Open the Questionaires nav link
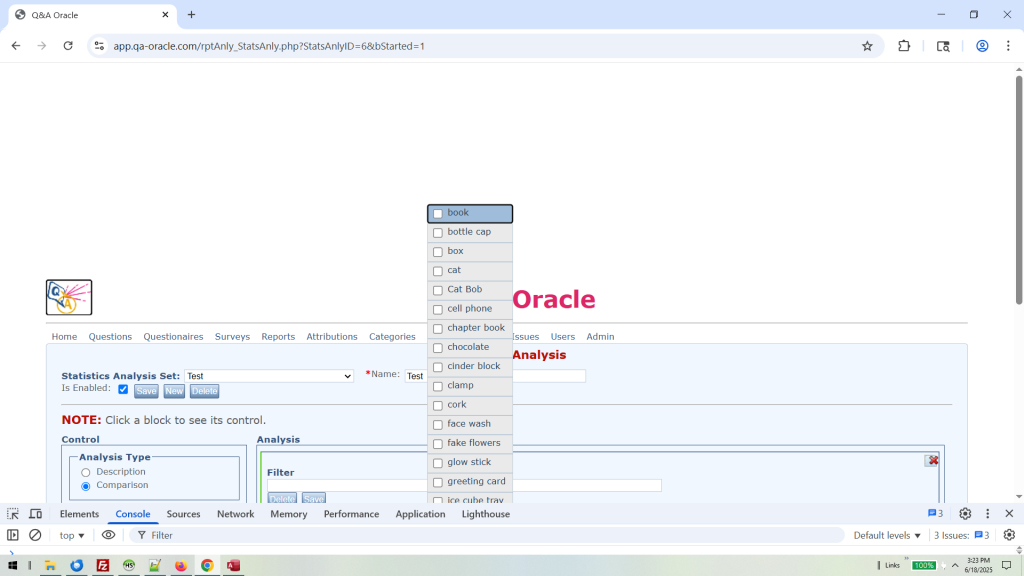The height and width of the screenshot is (576, 1024). tap(173, 337)
